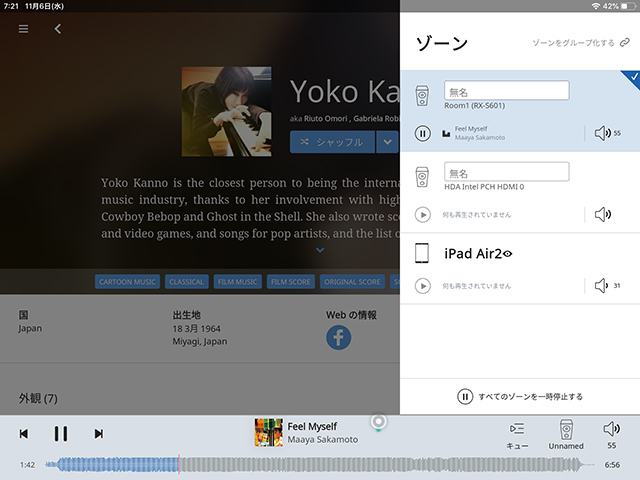Click the HDA Intel PCH HDMI speaker icon

coord(422,177)
